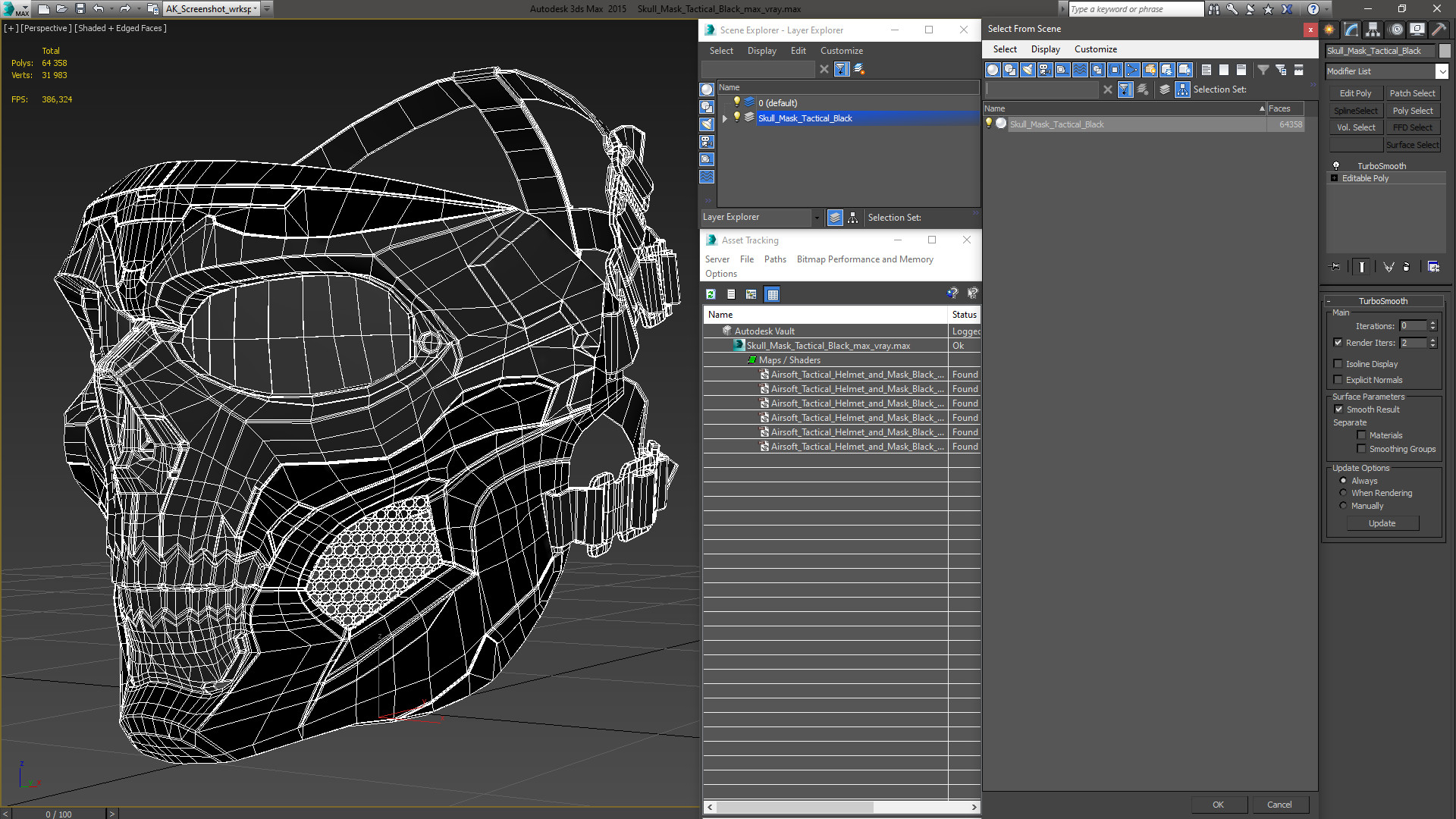Toggle Display Shapes filter in Select From Scene
This screenshot has width=1456, height=819.
(x=1010, y=70)
